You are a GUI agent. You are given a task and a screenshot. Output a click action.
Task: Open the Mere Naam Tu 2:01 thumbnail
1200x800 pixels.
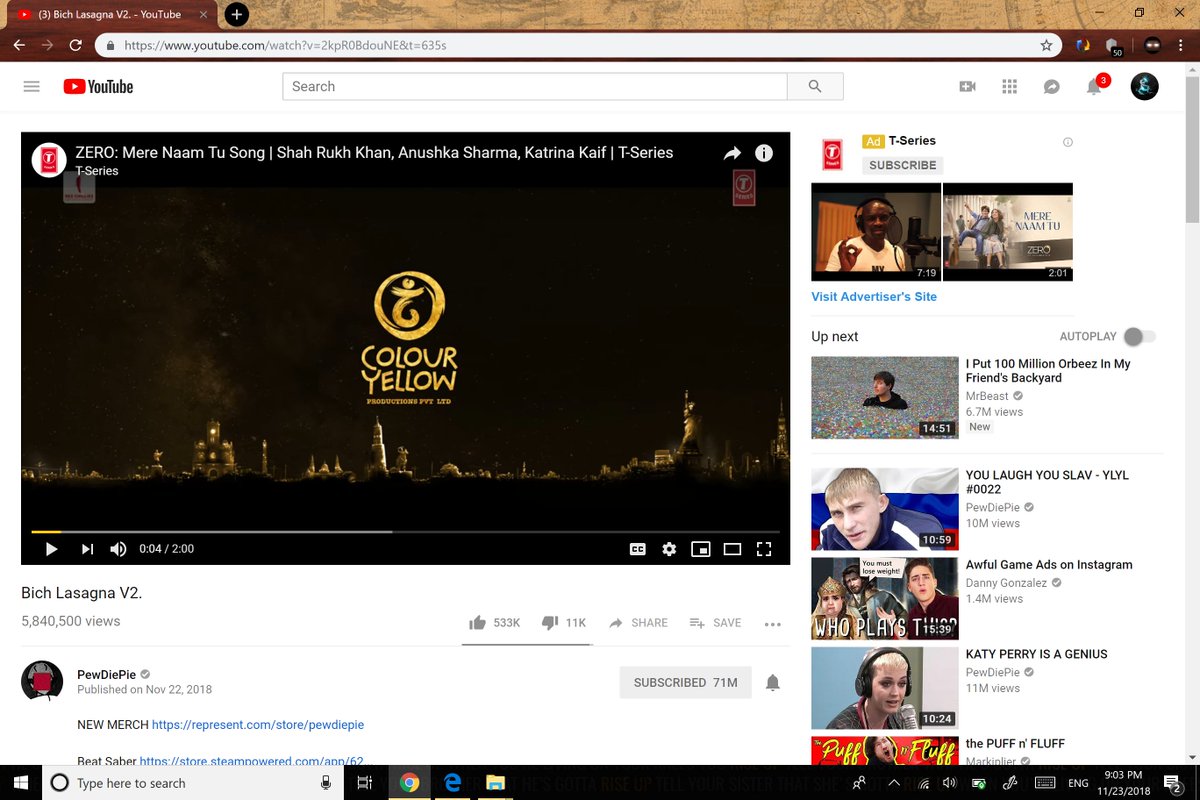(1008, 232)
